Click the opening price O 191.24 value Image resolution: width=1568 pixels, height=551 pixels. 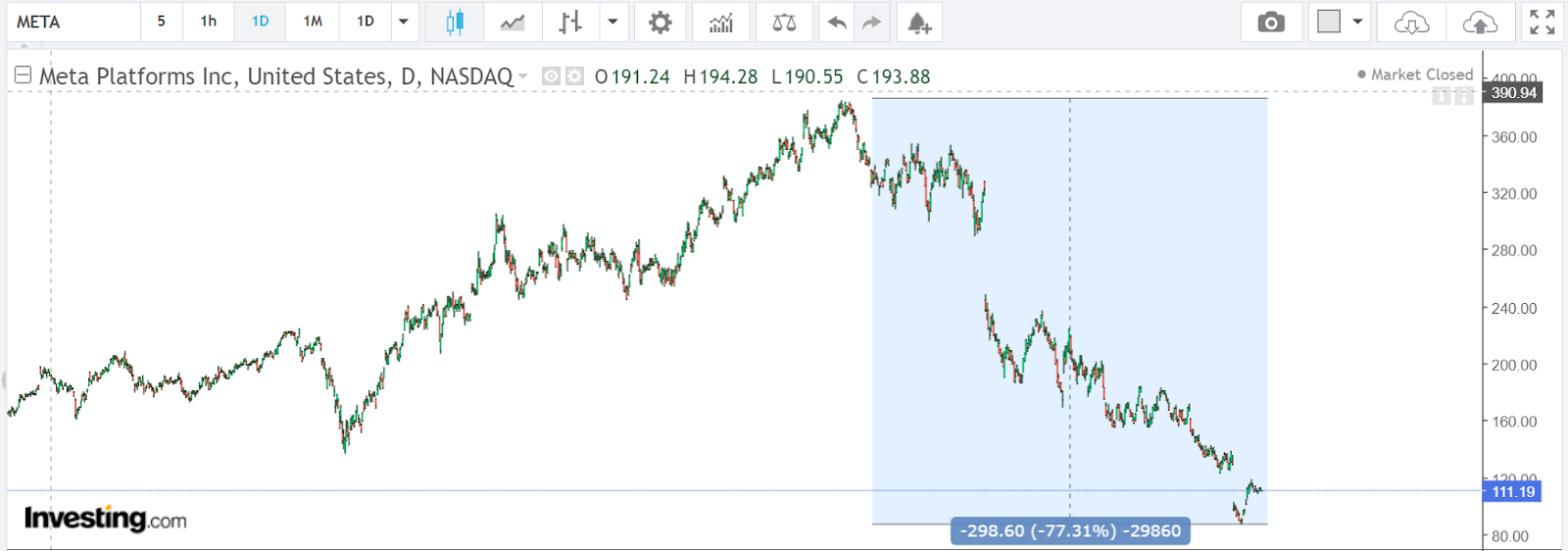tap(632, 76)
